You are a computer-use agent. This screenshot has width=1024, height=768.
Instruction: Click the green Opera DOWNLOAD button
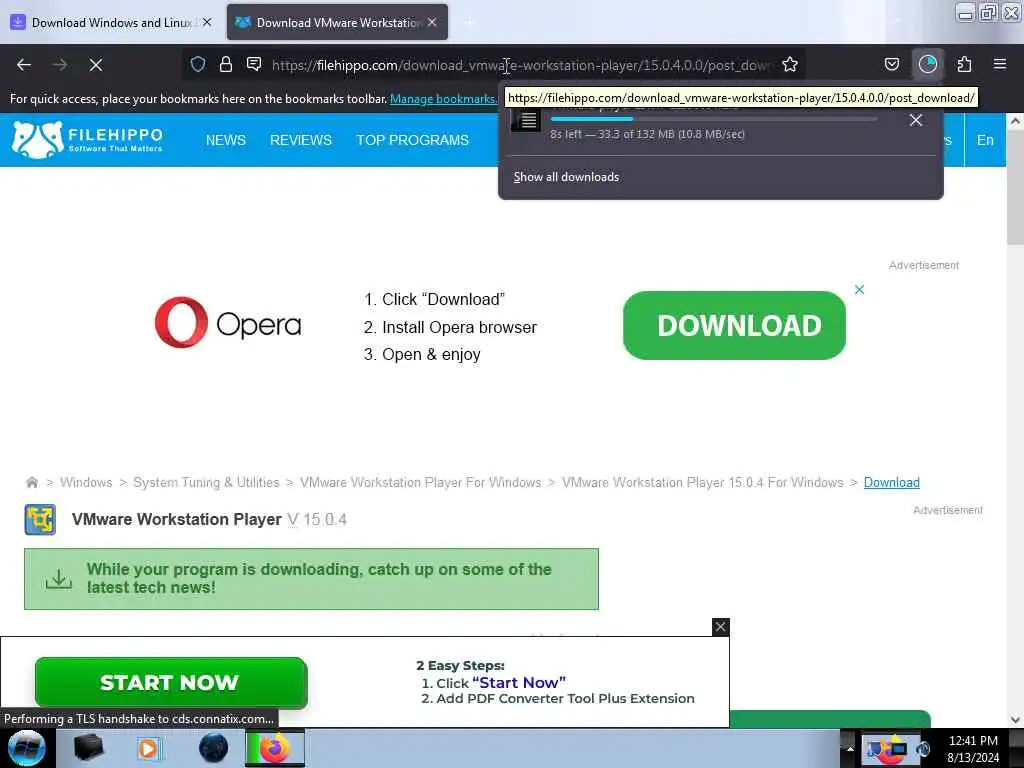point(734,325)
